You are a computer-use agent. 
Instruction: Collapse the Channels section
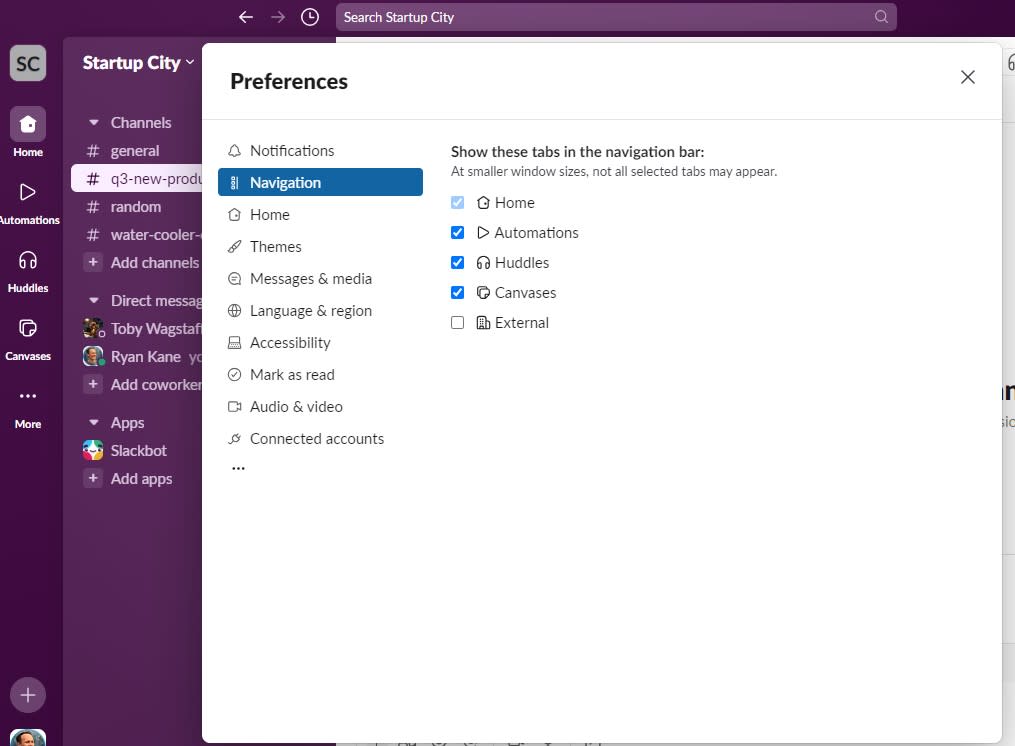pyautogui.click(x=94, y=122)
